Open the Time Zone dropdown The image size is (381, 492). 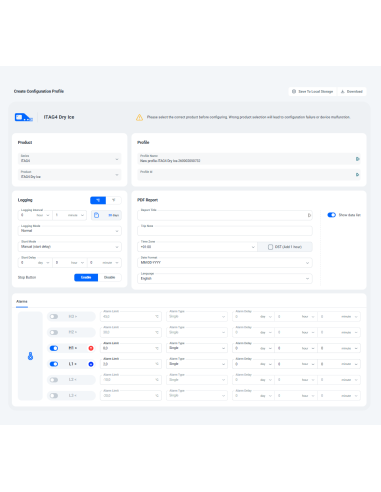click(x=197, y=247)
